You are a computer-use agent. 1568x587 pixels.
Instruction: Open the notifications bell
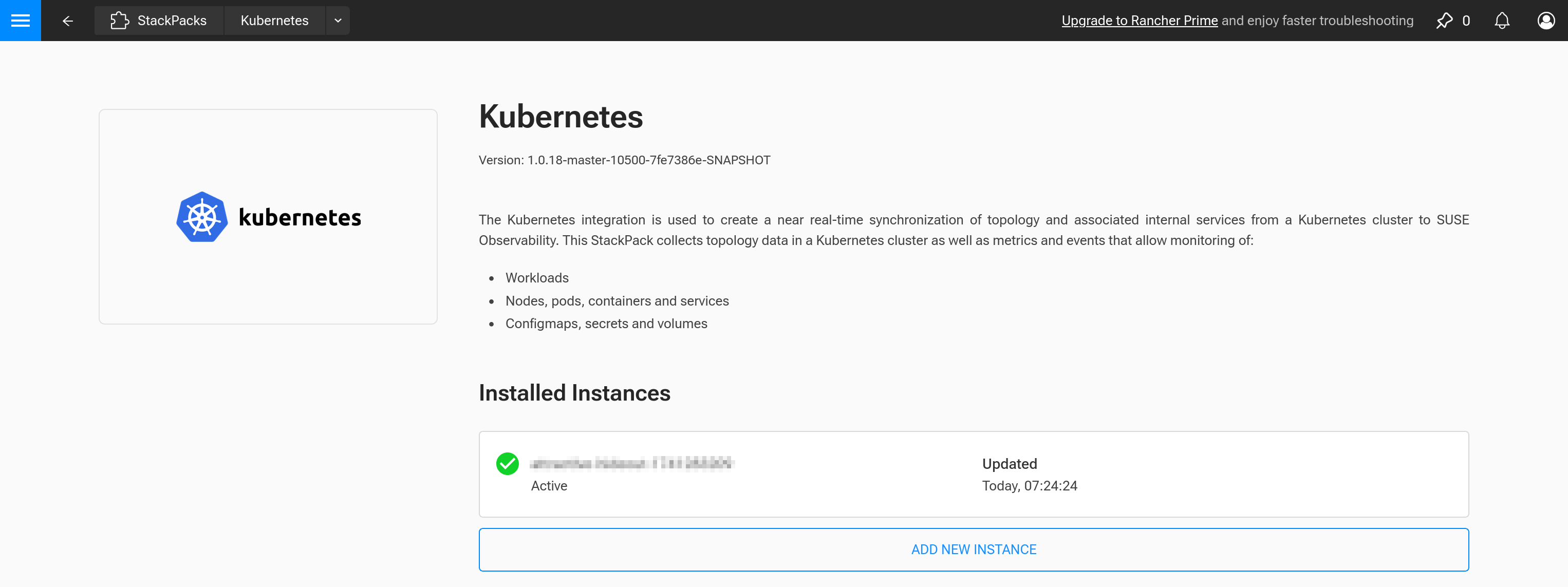pos(1502,20)
